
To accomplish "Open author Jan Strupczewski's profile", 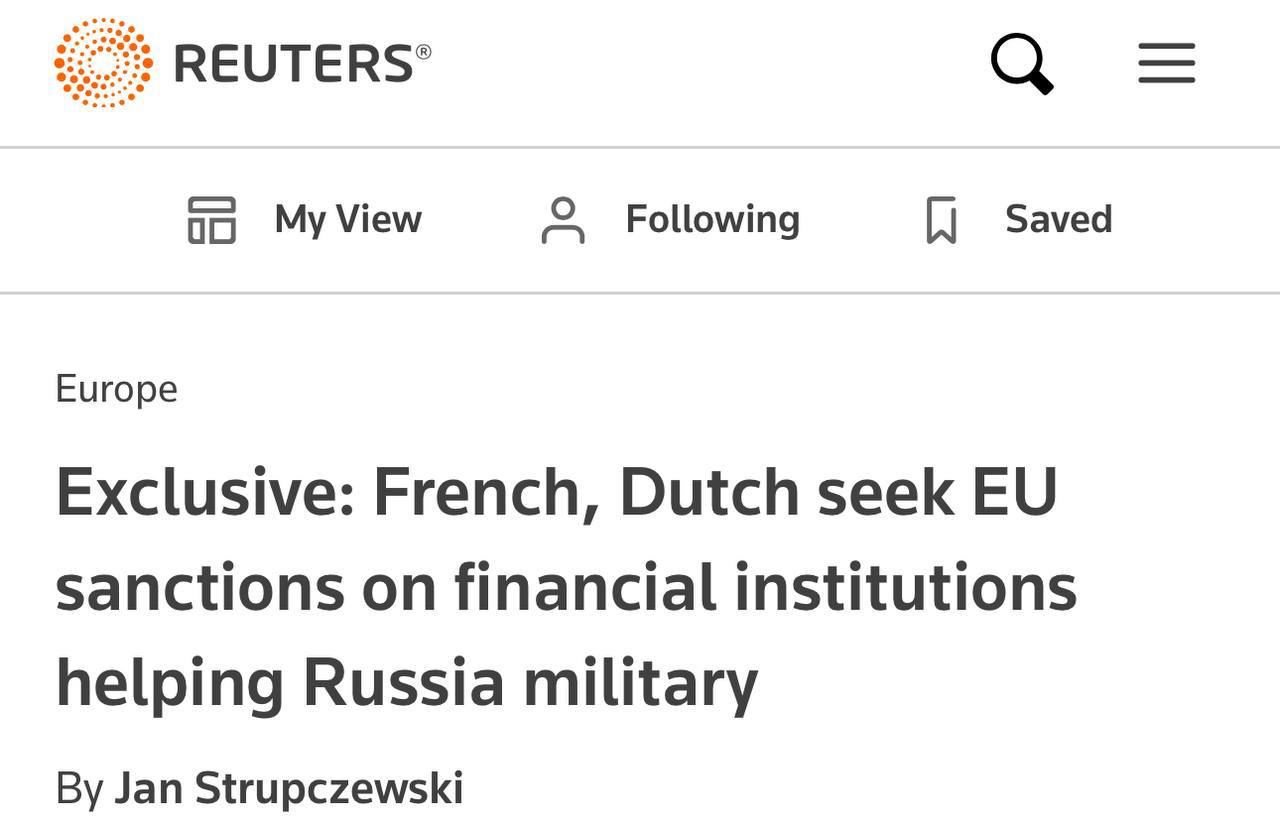I will coord(289,788).
